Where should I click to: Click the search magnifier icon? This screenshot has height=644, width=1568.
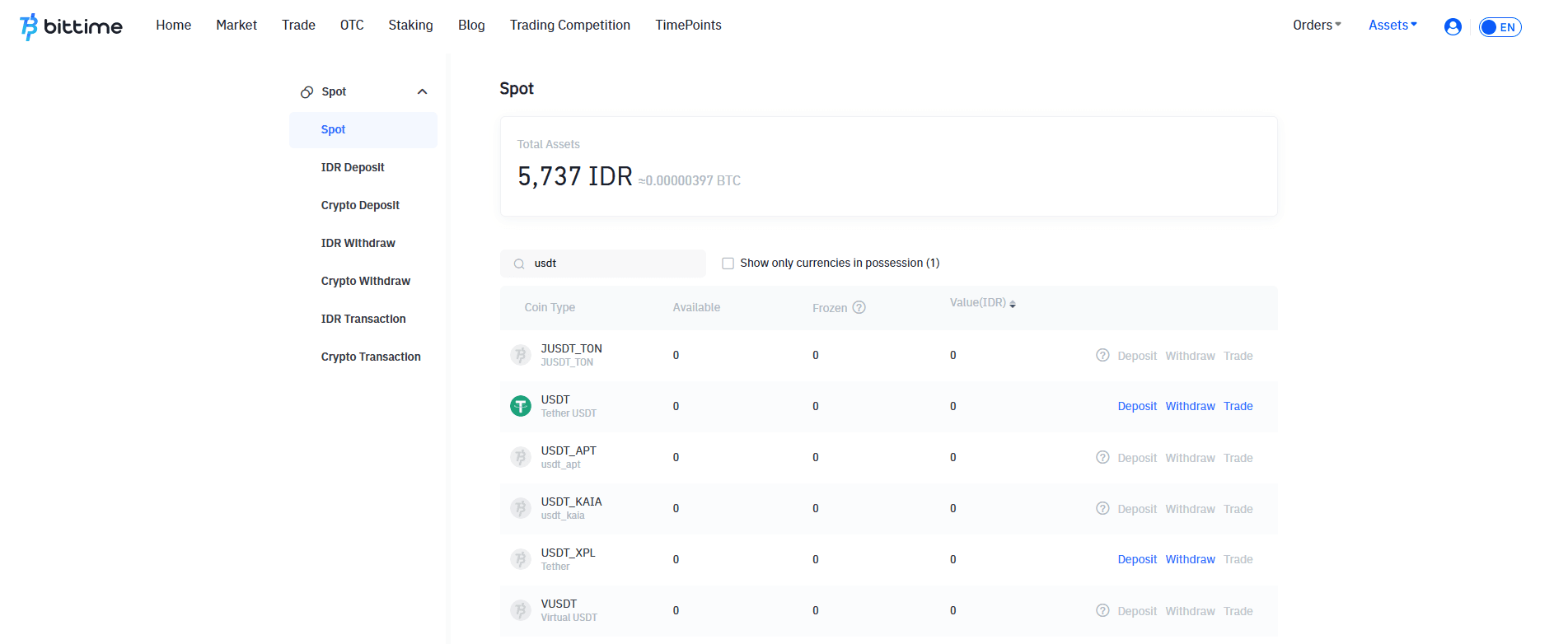519,264
